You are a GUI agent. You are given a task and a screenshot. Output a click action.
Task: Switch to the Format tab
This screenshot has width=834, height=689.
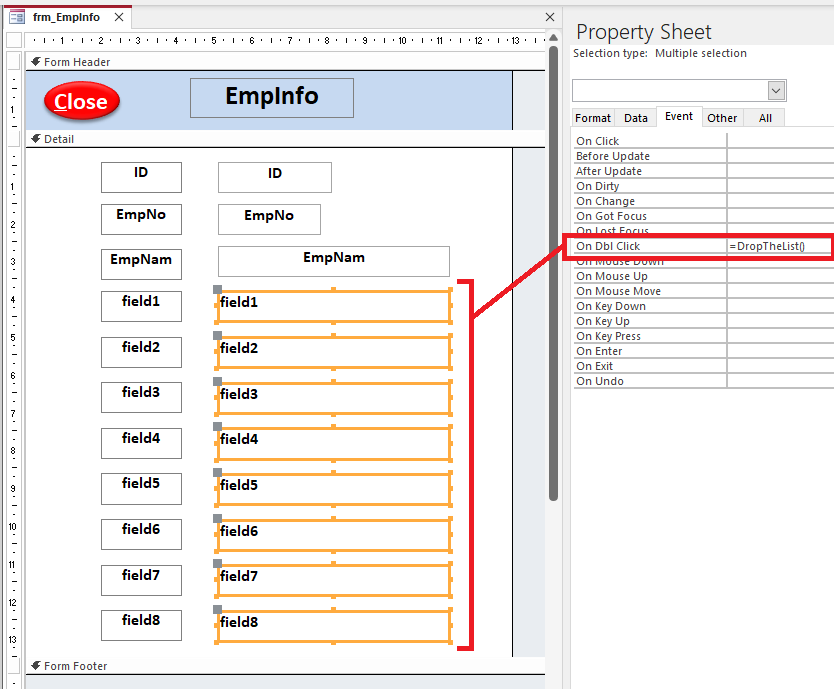tap(593, 118)
